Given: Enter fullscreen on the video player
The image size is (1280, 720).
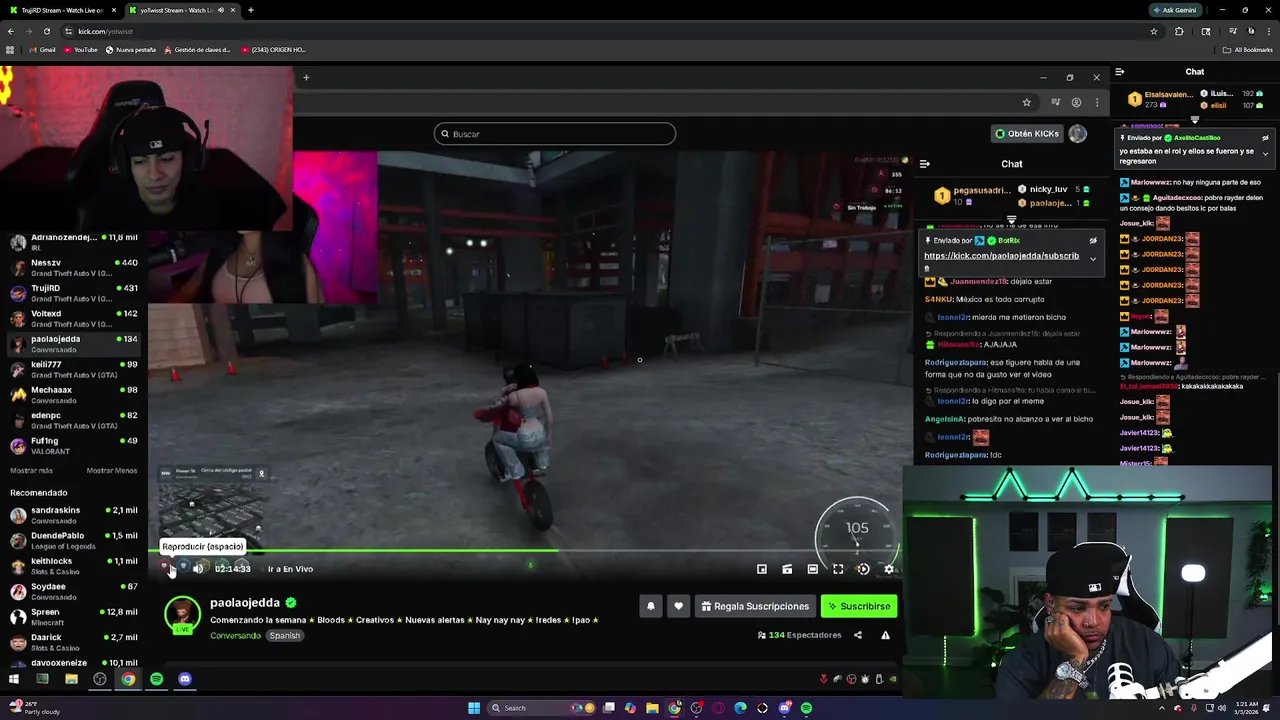Looking at the screenshot, I should tap(838, 569).
